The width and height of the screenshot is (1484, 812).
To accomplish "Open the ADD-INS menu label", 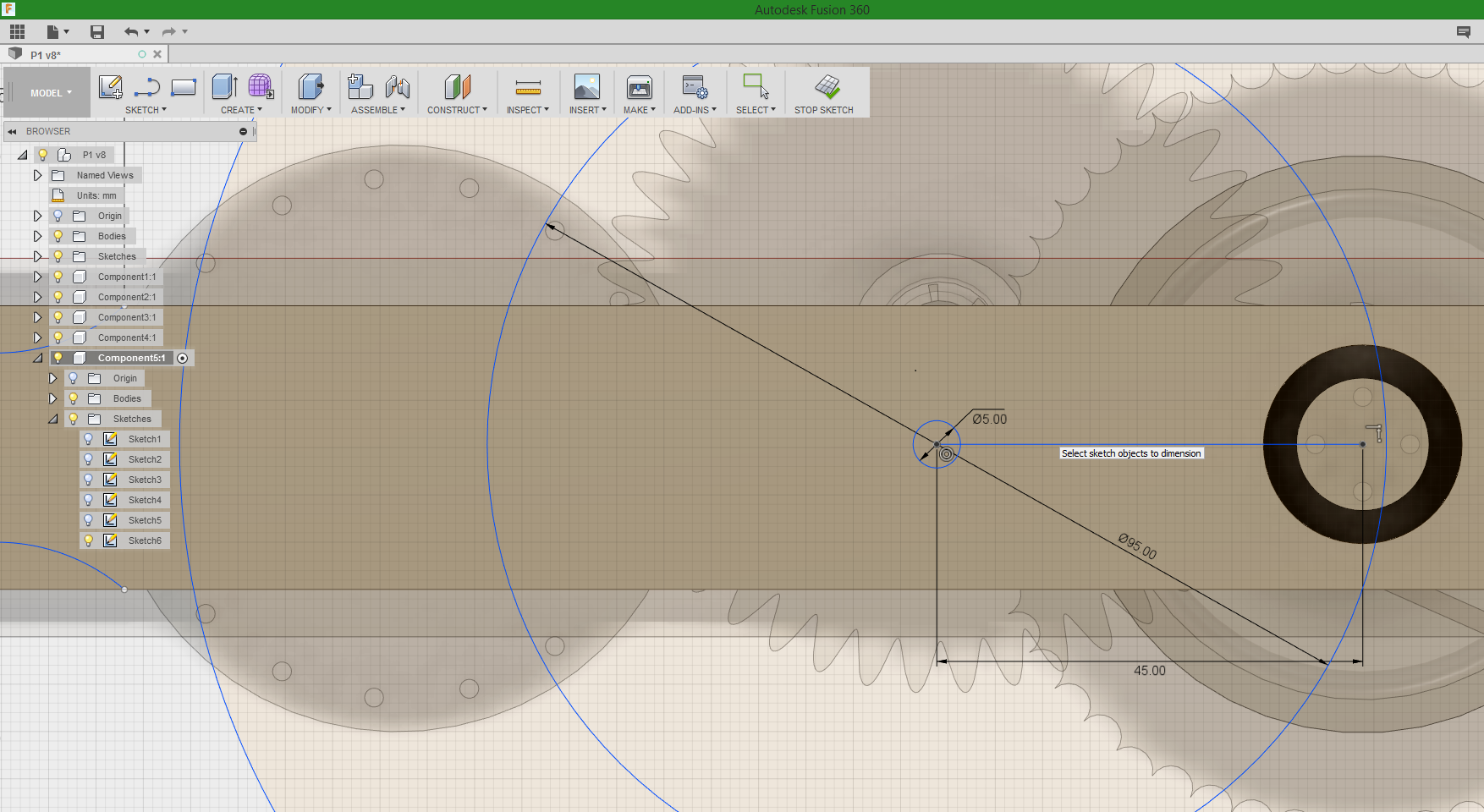I will coord(695,110).
